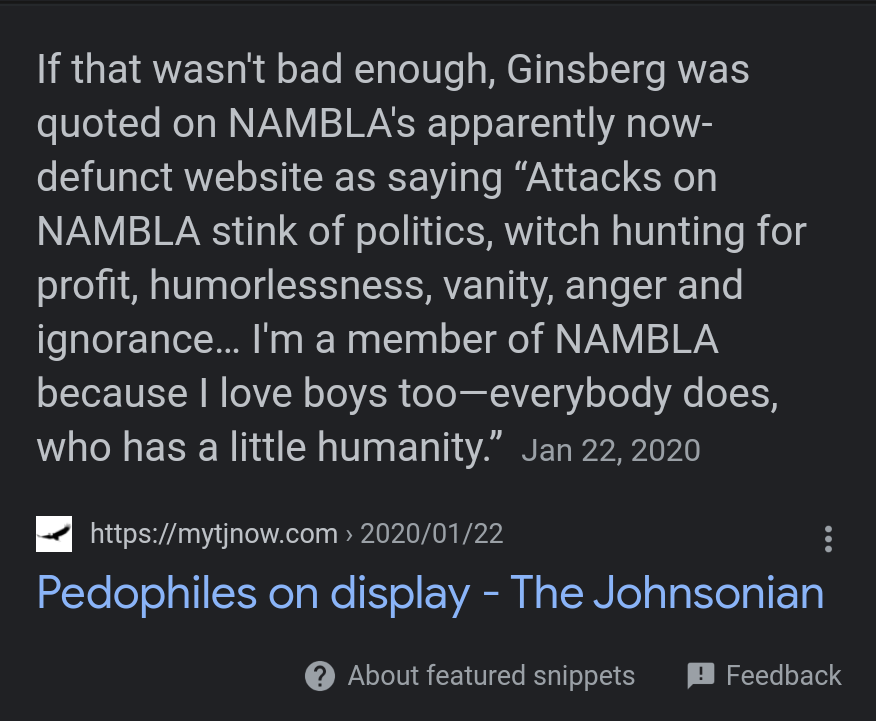This screenshot has height=721, width=876.
Task: Click the mytjnow.com bird favicon
Action: [x=54, y=534]
